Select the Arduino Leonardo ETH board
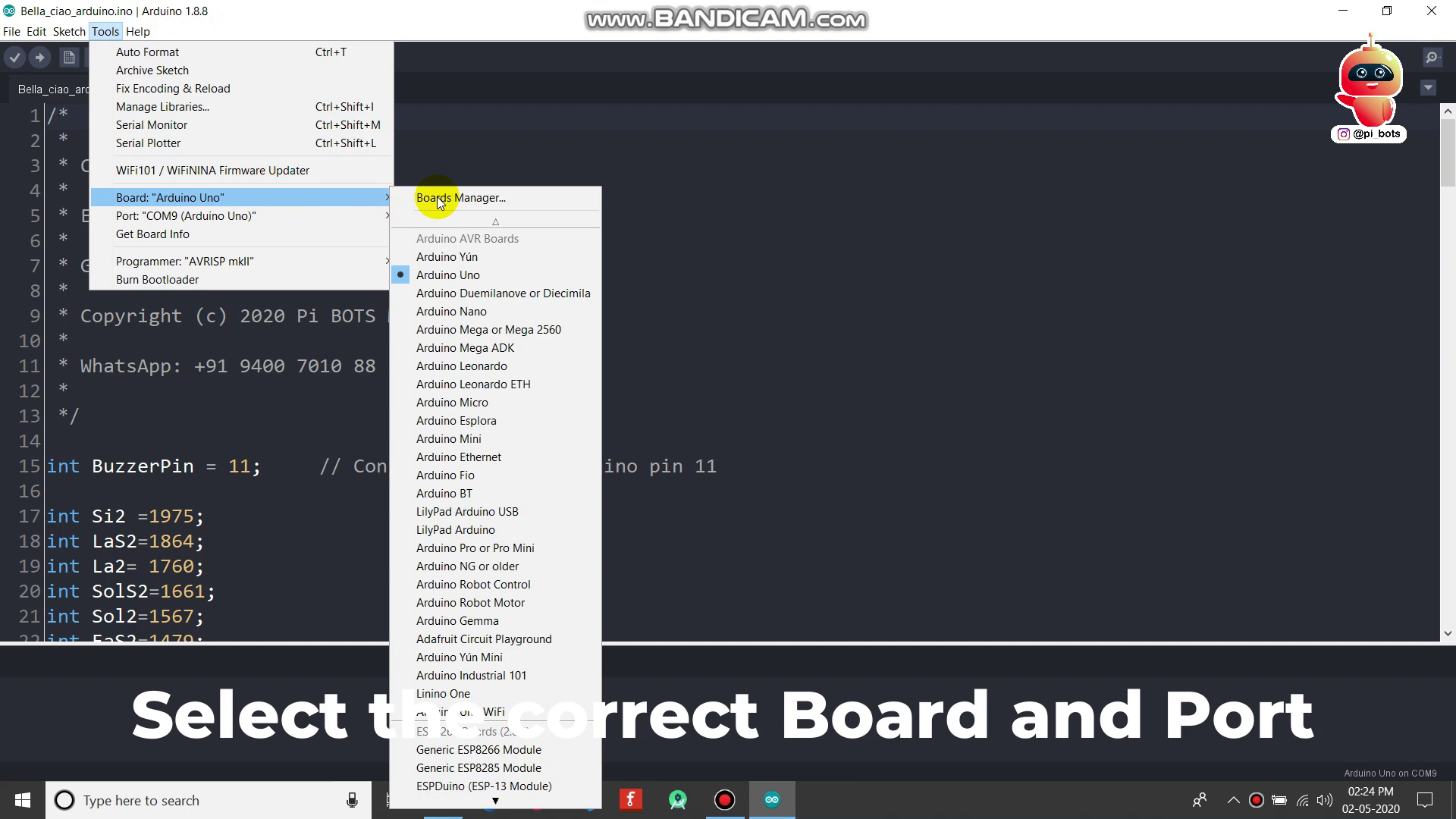Screen dimensions: 1456x819 point(495,384)
